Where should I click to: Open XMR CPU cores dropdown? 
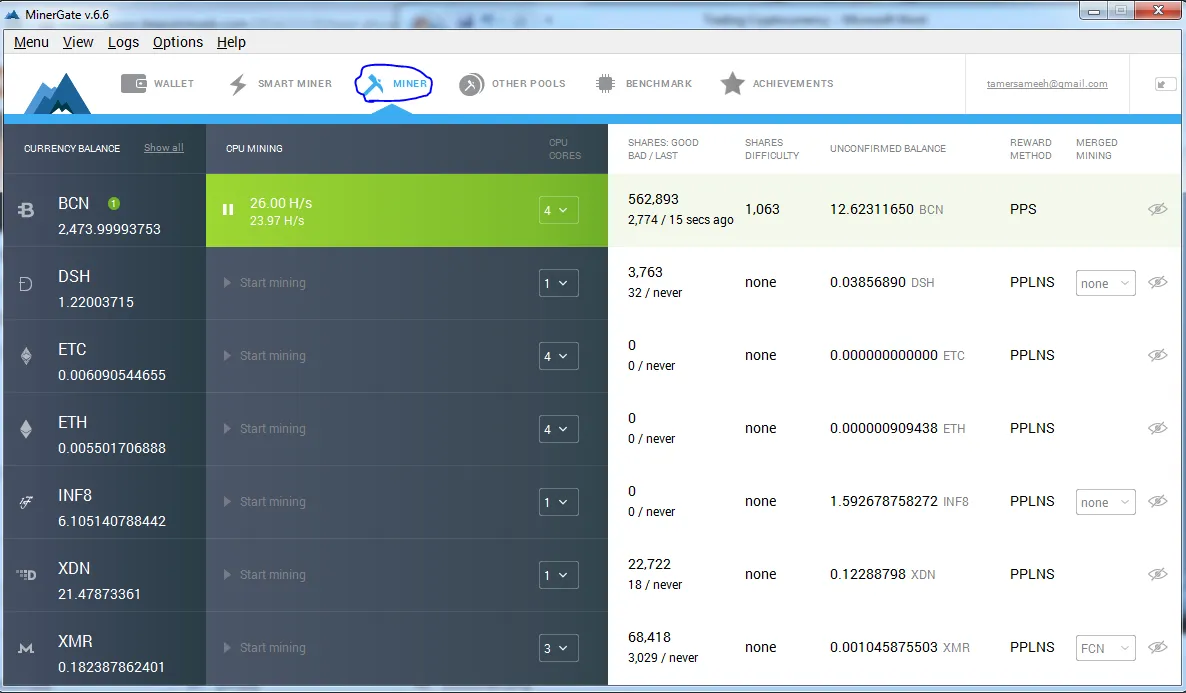click(558, 648)
